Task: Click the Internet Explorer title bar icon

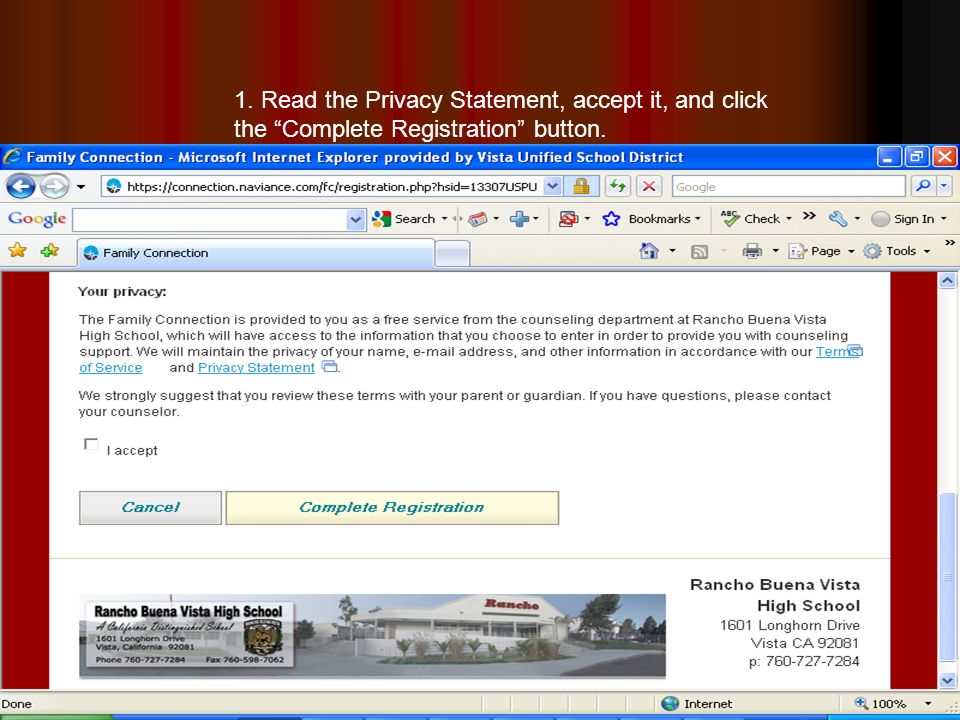Action: pos(12,157)
